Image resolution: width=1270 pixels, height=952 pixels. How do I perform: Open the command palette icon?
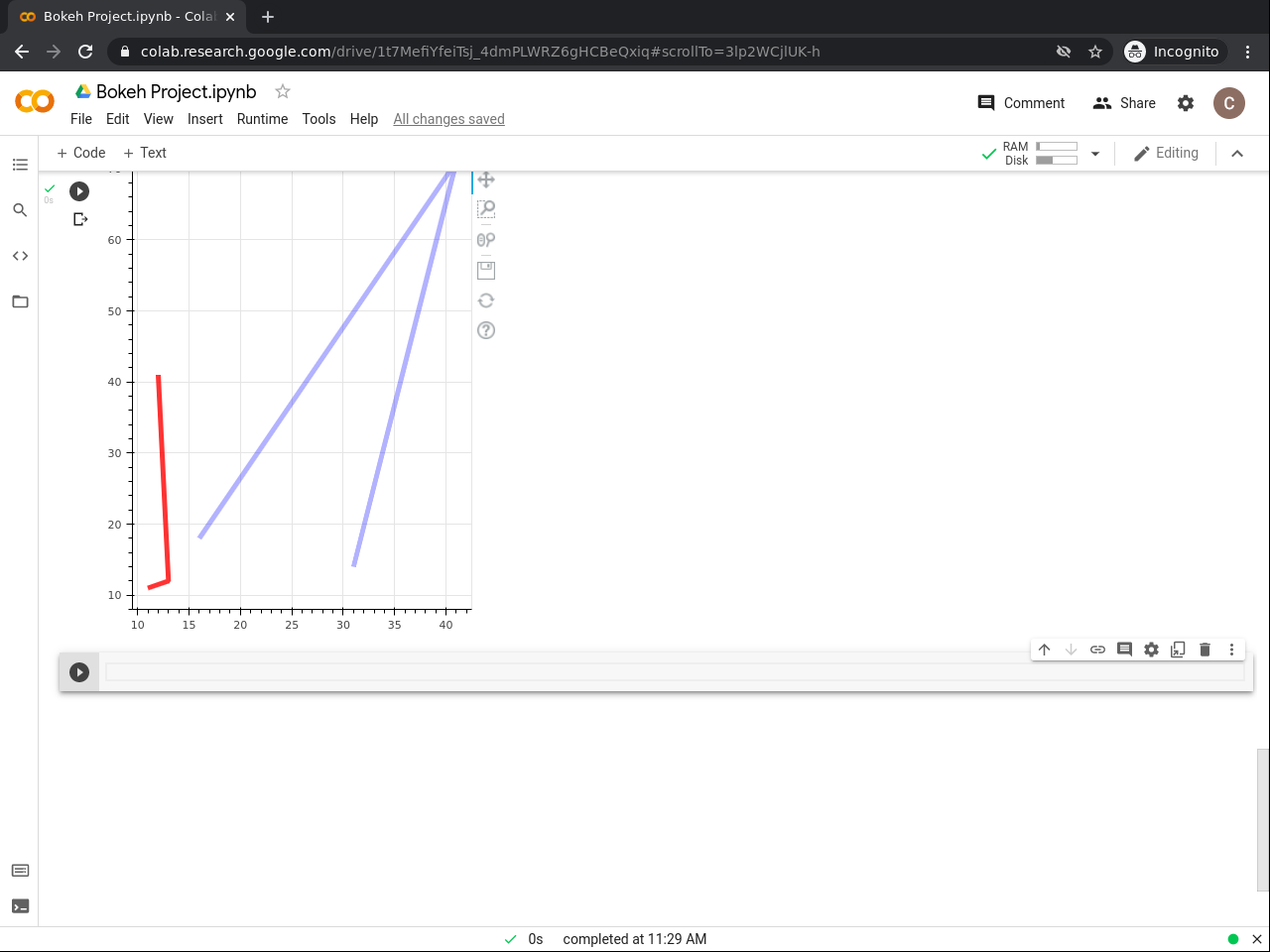[20, 871]
